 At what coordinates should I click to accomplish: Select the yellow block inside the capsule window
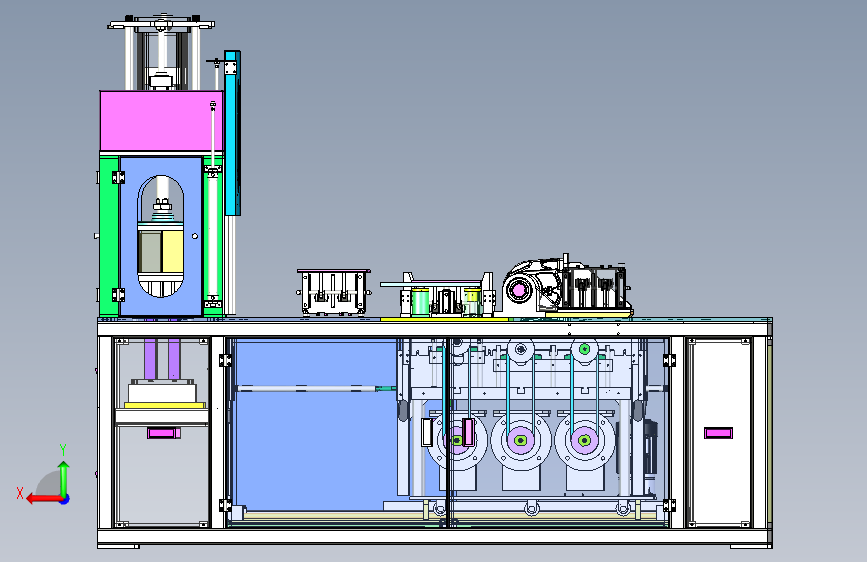172,252
